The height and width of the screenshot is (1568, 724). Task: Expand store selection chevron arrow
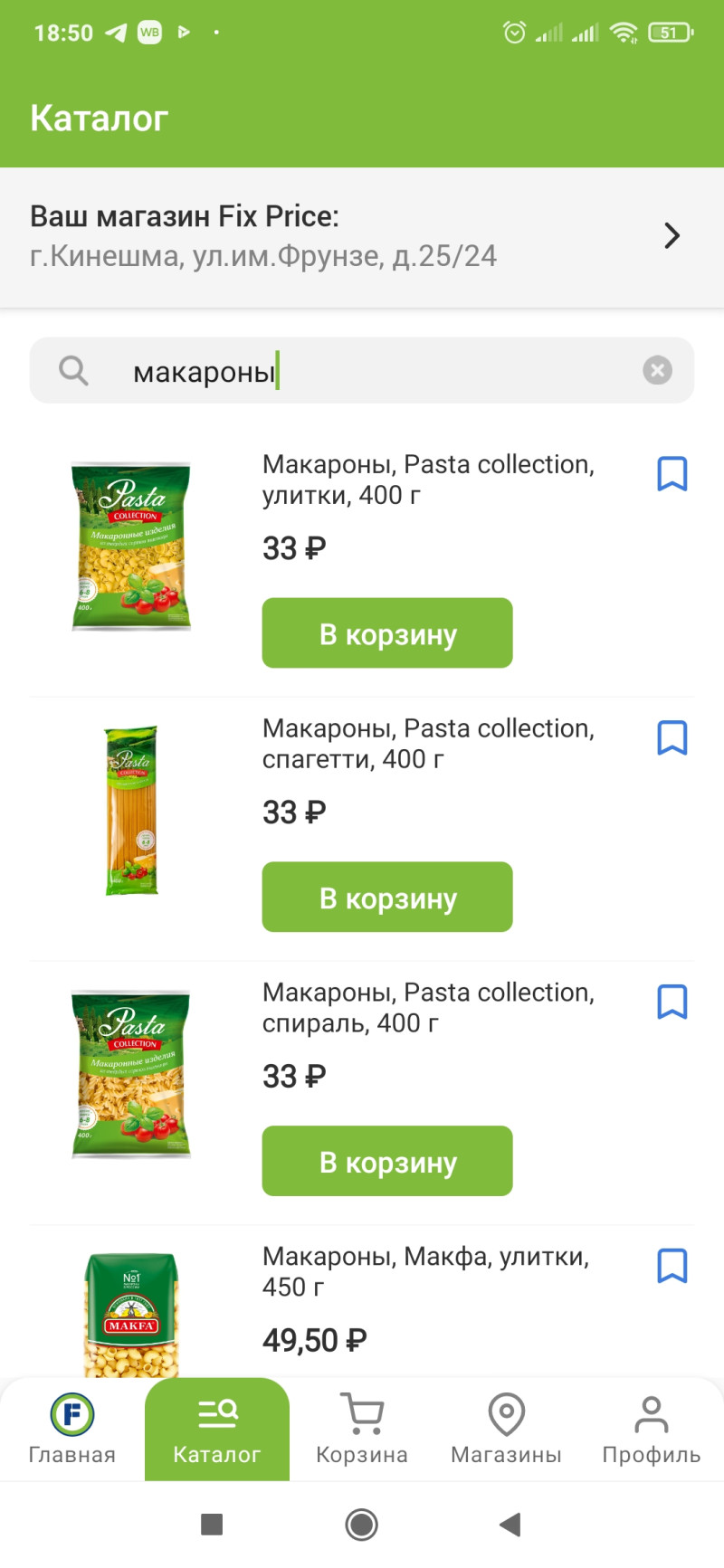tap(672, 236)
